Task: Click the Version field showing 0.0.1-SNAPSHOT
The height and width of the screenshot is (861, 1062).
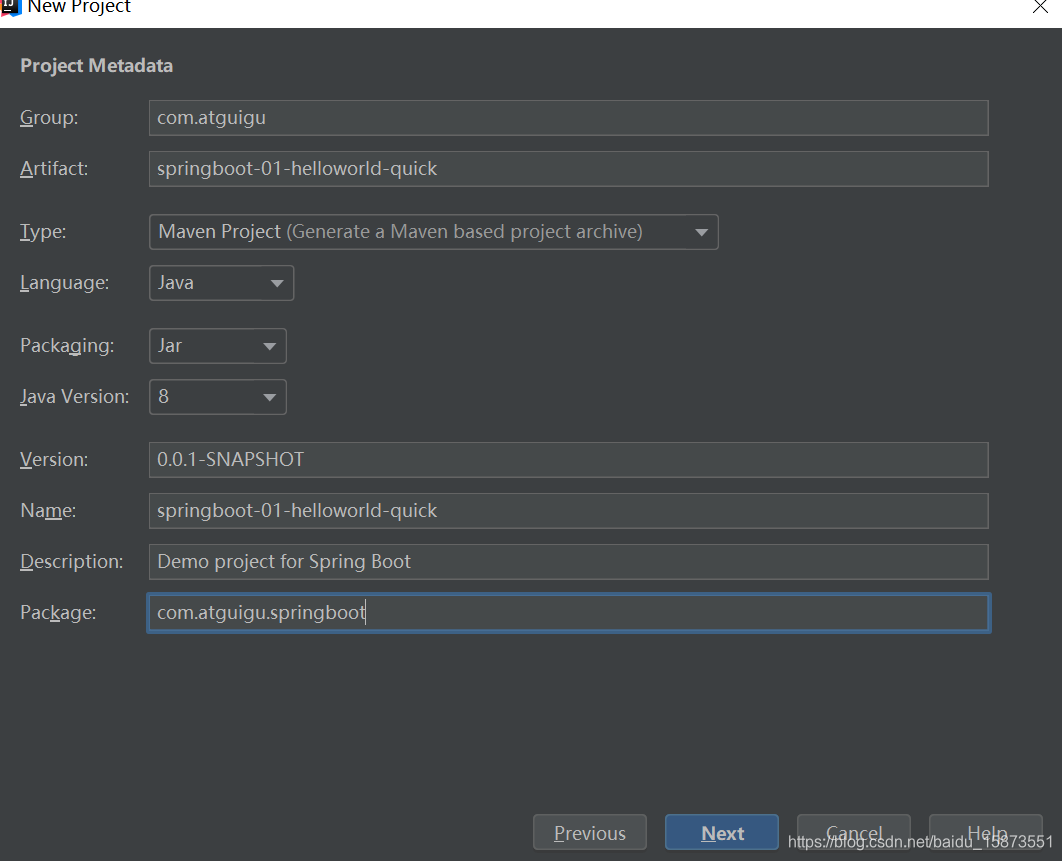Action: 568,459
